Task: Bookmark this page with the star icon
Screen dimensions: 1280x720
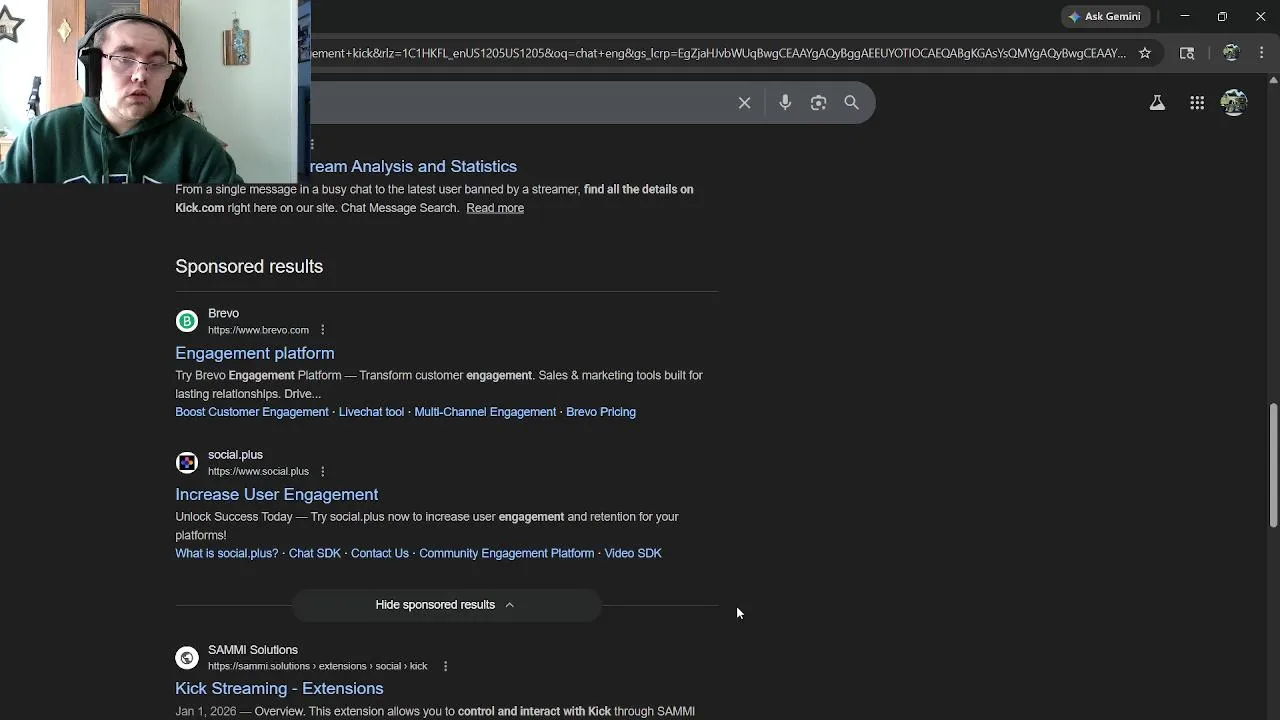Action: click(1145, 53)
